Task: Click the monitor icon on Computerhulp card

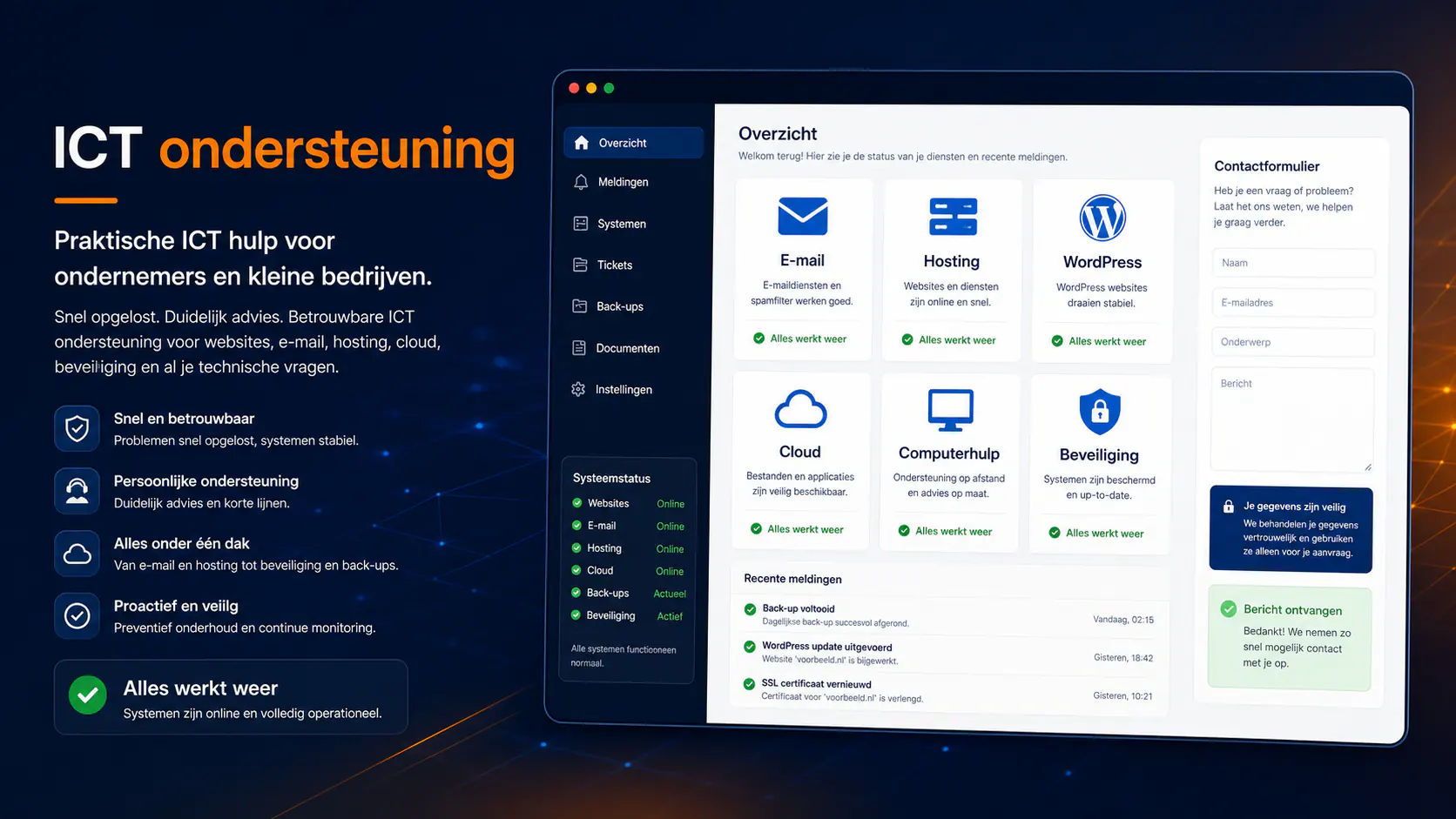Action: [950, 410]
